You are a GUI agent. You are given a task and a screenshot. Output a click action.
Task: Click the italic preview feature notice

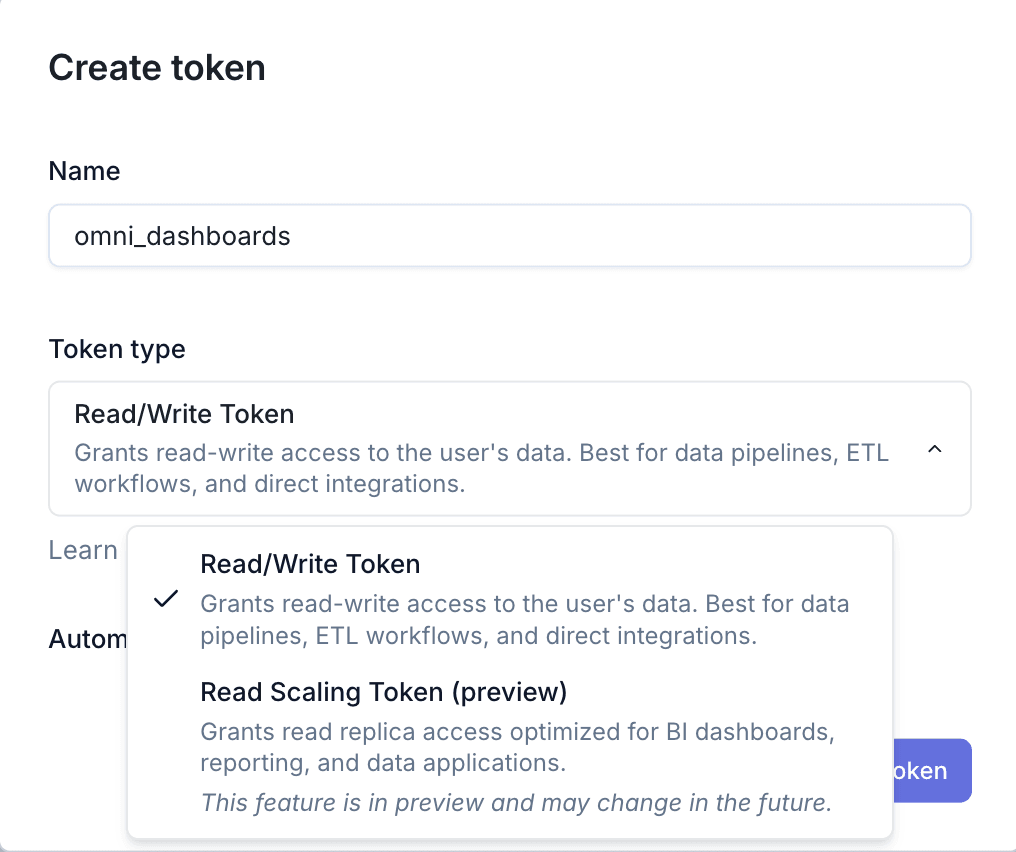516,803
